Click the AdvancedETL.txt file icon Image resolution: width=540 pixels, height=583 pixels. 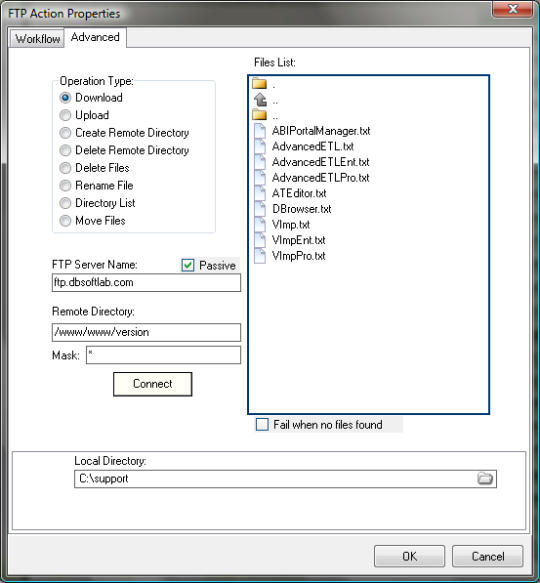(260, 146)
